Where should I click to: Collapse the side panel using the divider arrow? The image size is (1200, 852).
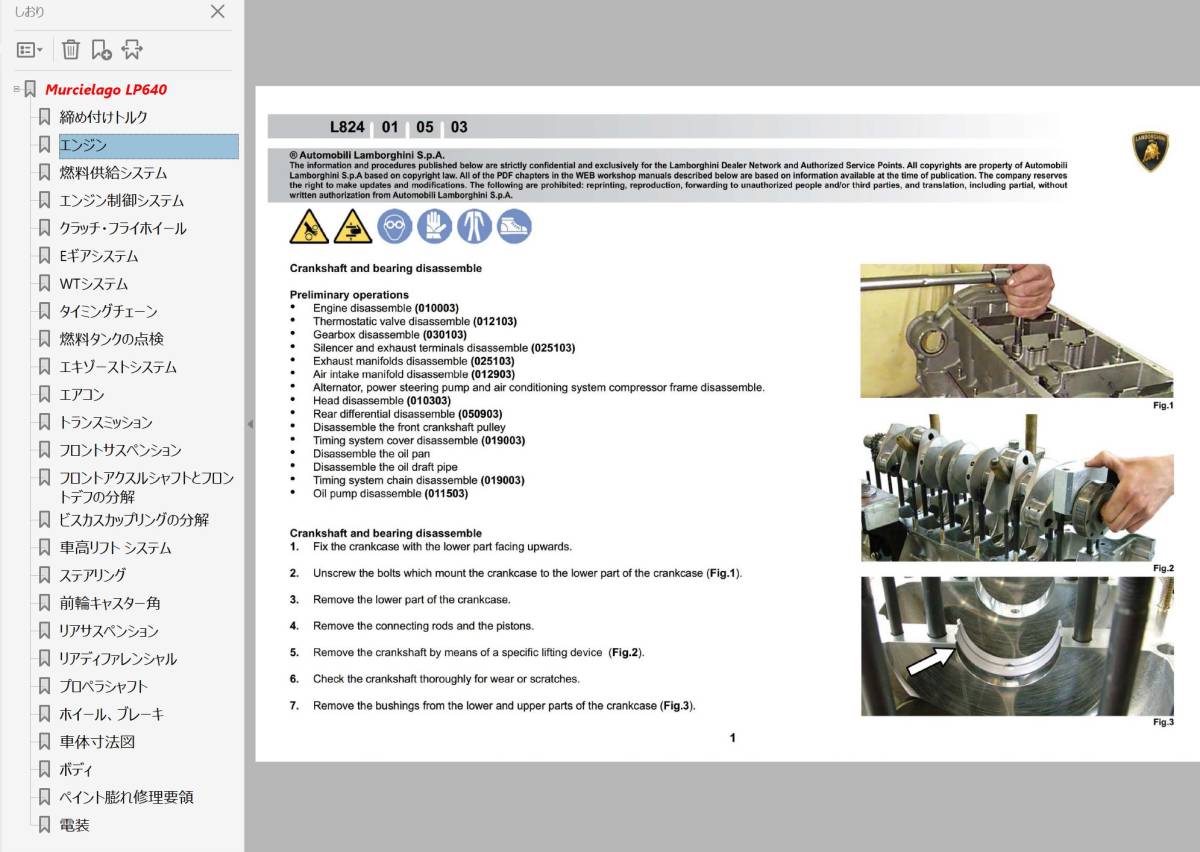pos(250,424)
